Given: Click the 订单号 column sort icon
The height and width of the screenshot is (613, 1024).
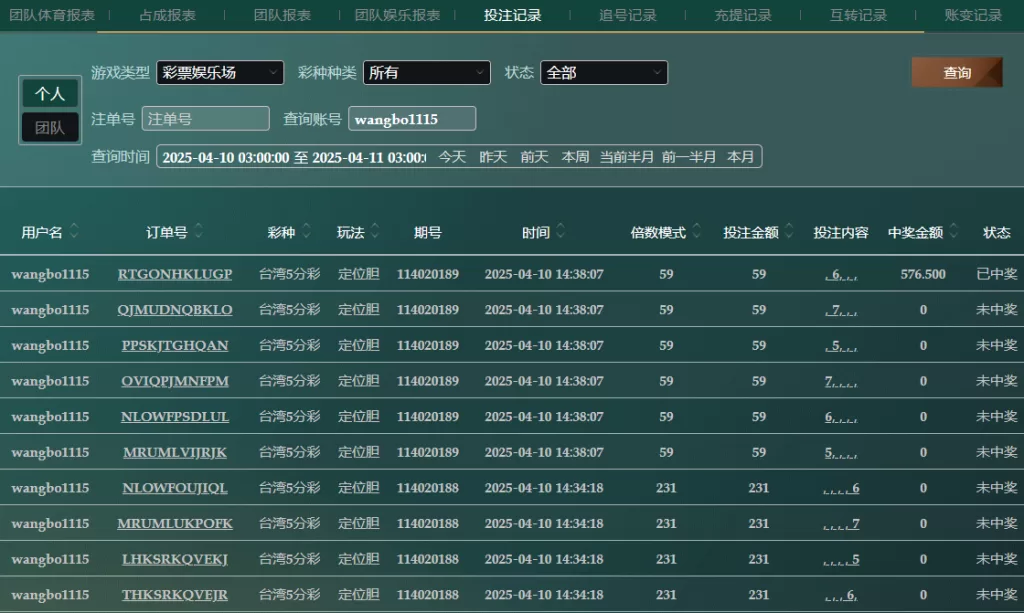Looking at the screenshot, I should [198, 232].
